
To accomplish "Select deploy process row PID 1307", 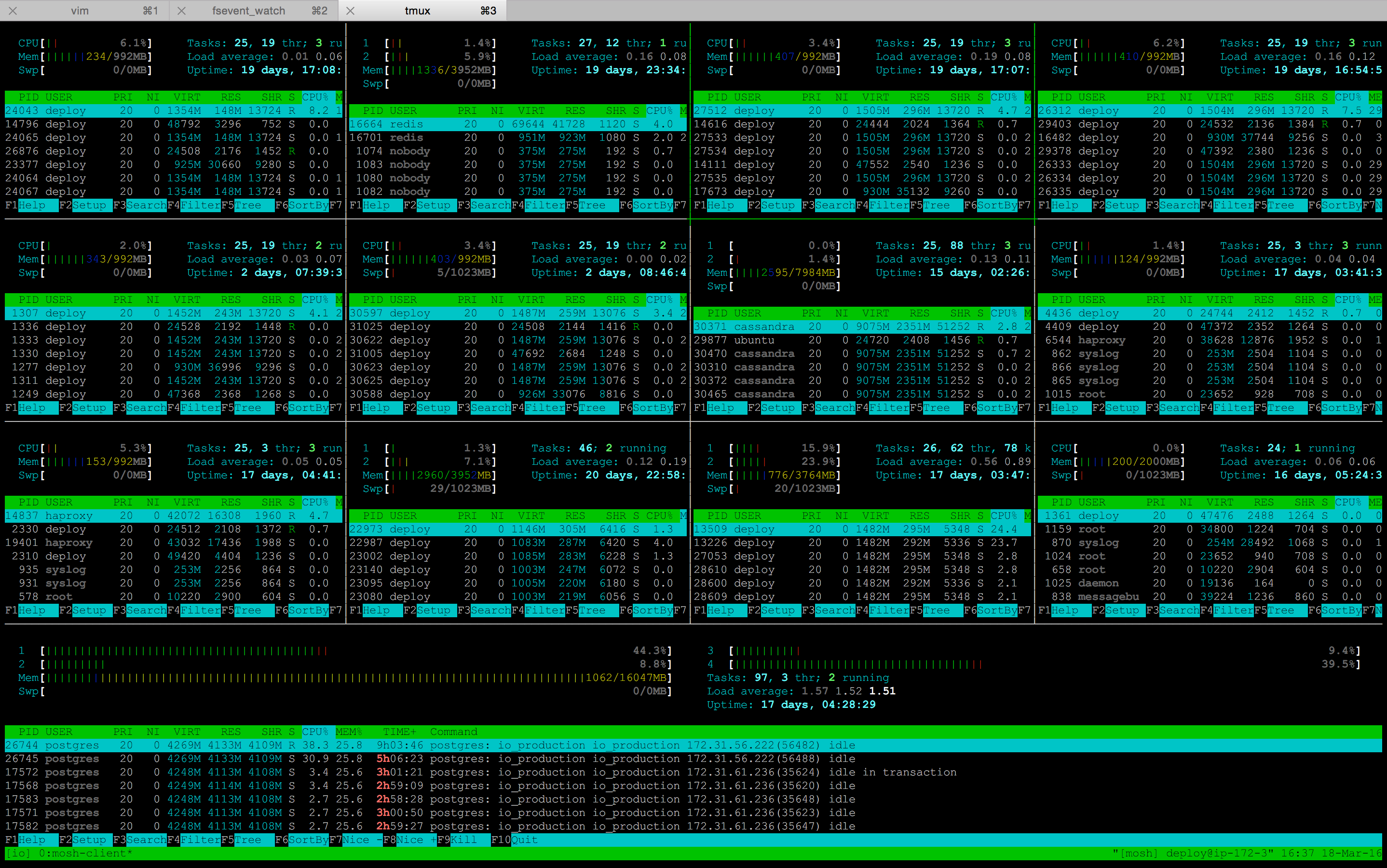I will click(174, 313).
